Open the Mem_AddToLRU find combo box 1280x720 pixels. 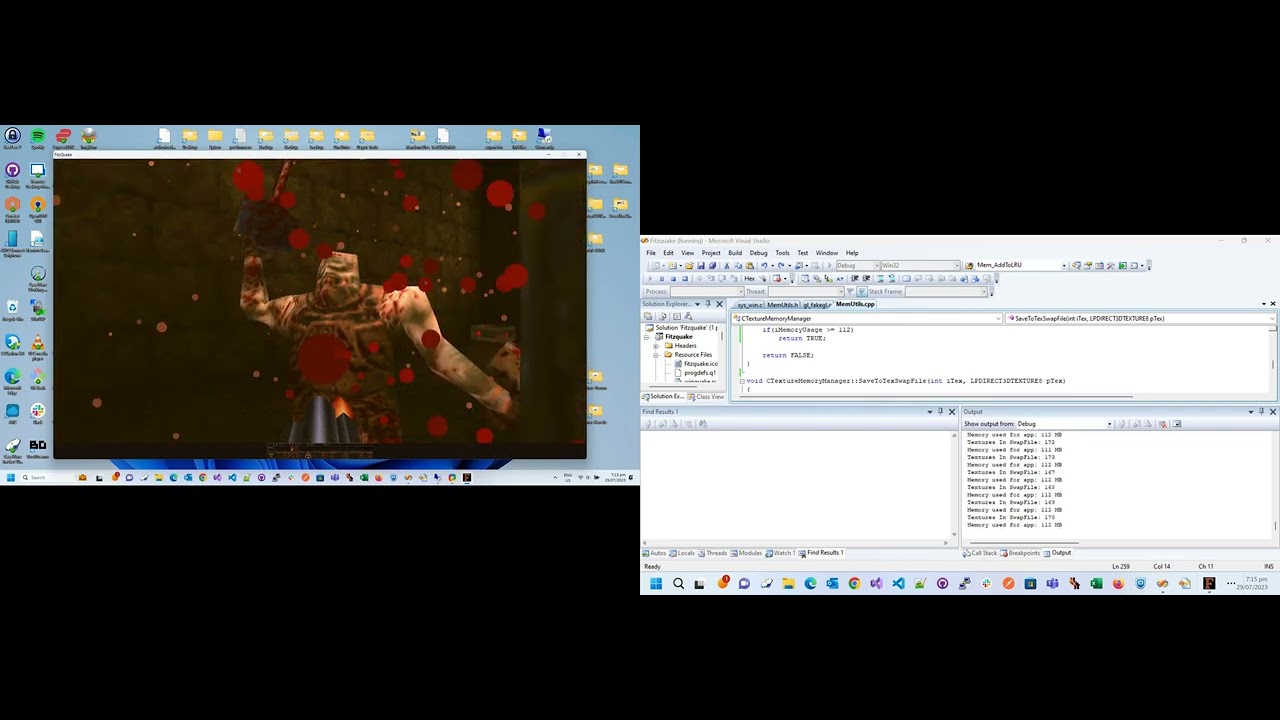click(1064, 265)
